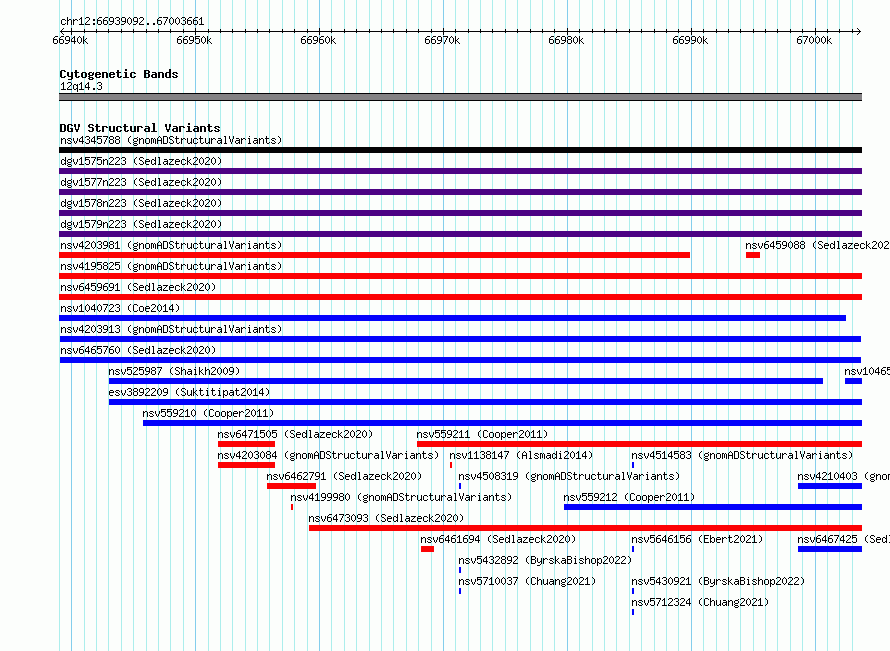Click the 66970k ruler tick mark

(x=443, y=32)
